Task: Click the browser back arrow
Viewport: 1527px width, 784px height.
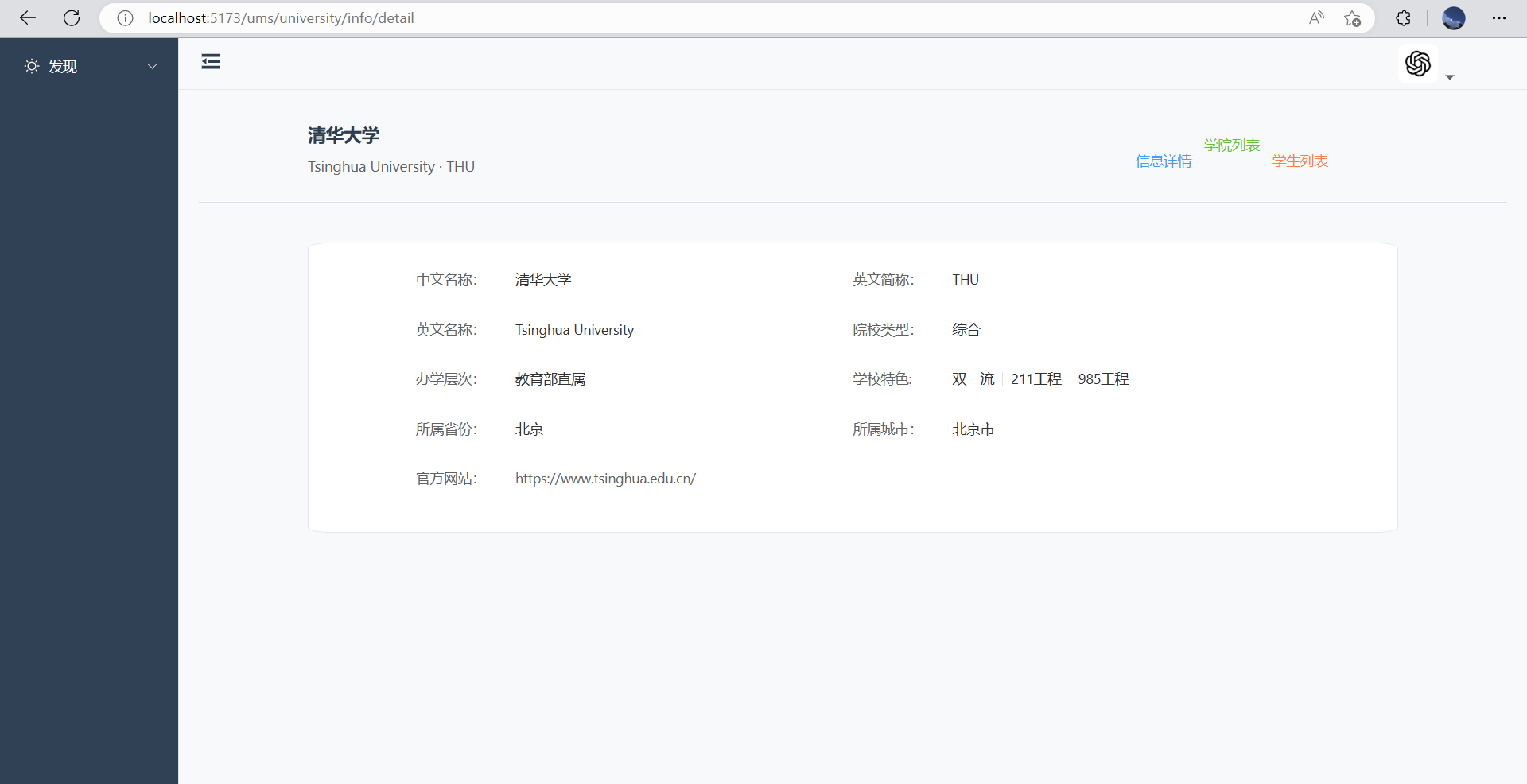Action: click(x=28, y=18)
